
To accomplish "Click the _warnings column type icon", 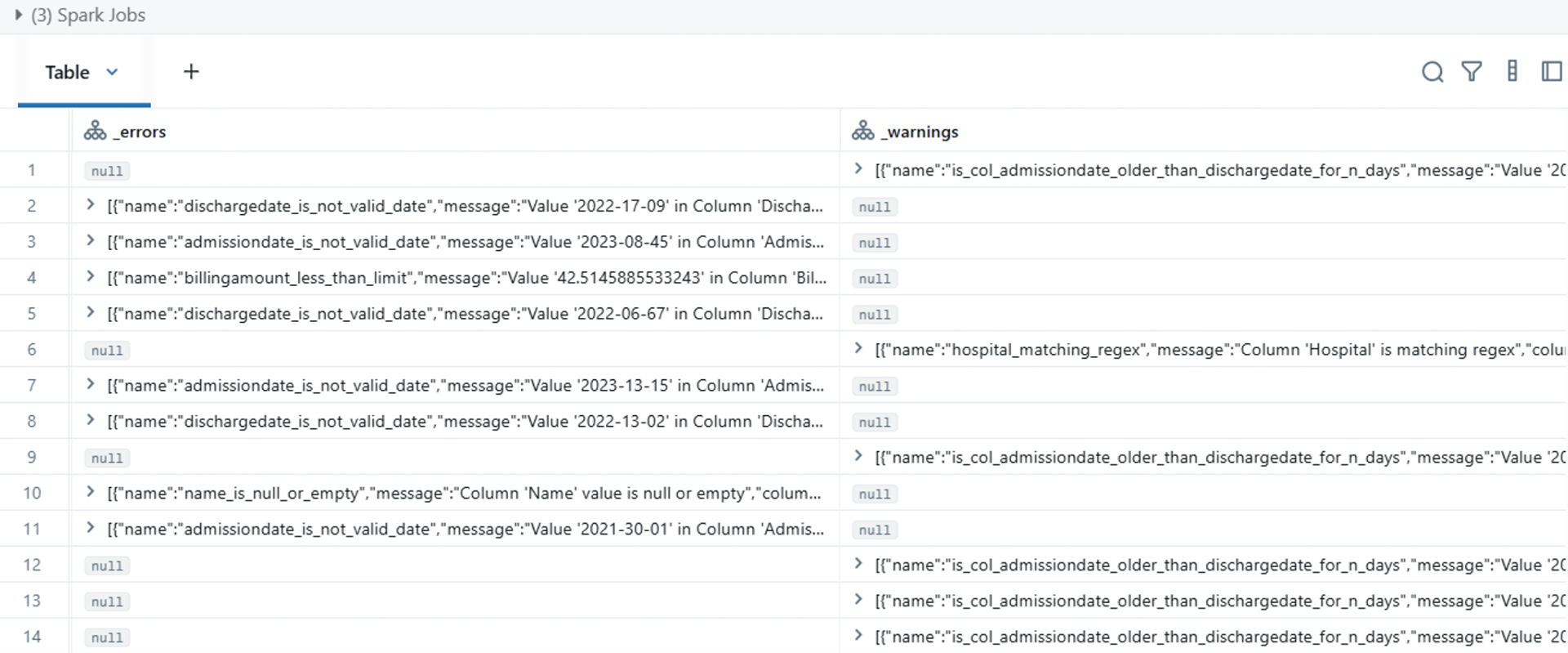I will 863,131.
